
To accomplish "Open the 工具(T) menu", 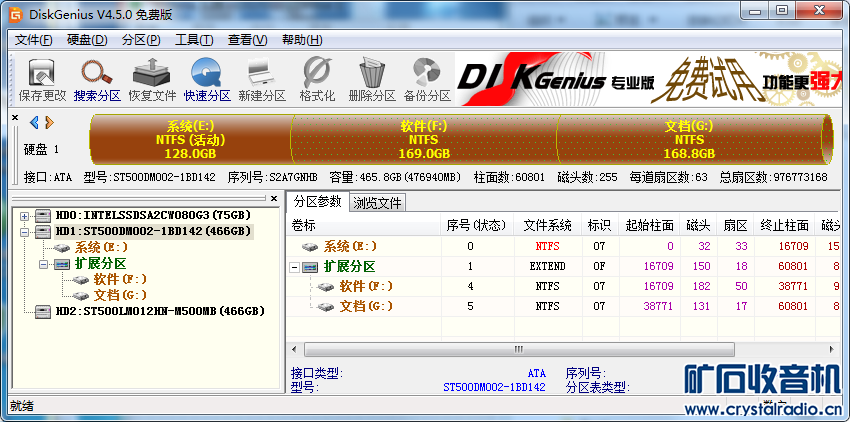I will click(x=194, y=40).
